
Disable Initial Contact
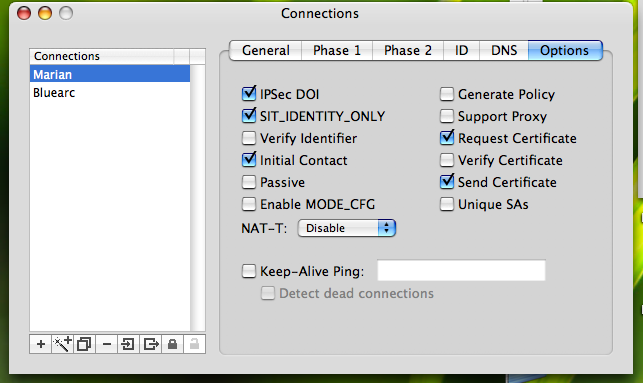(249, 160)
